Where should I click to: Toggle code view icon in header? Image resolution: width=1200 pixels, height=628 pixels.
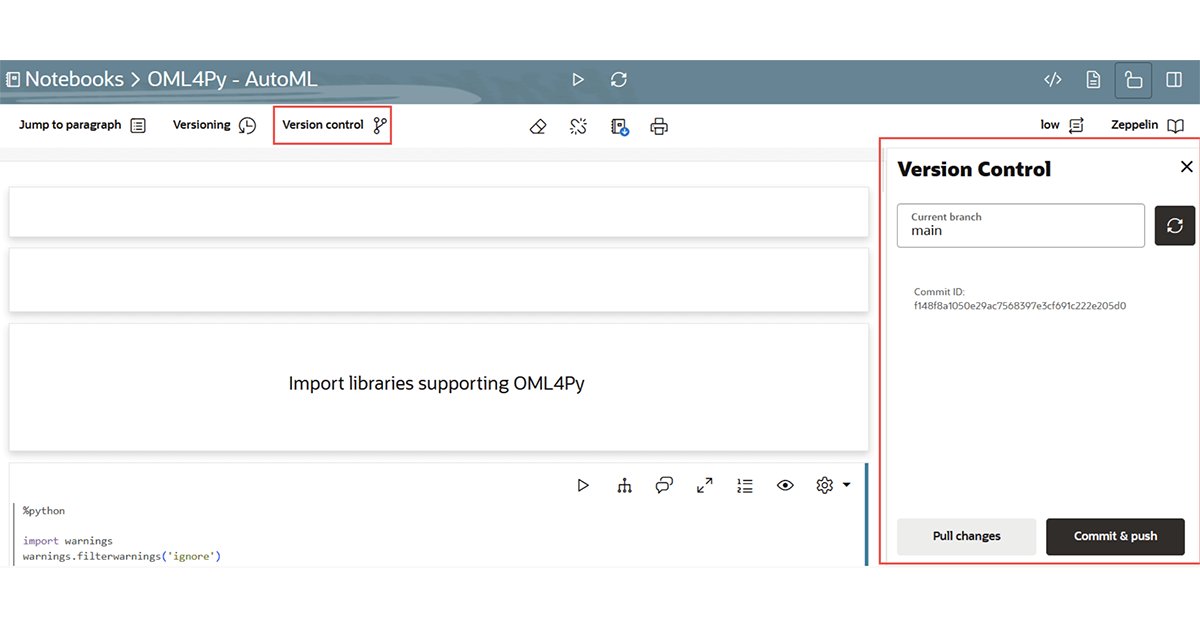click(1052, 80)
